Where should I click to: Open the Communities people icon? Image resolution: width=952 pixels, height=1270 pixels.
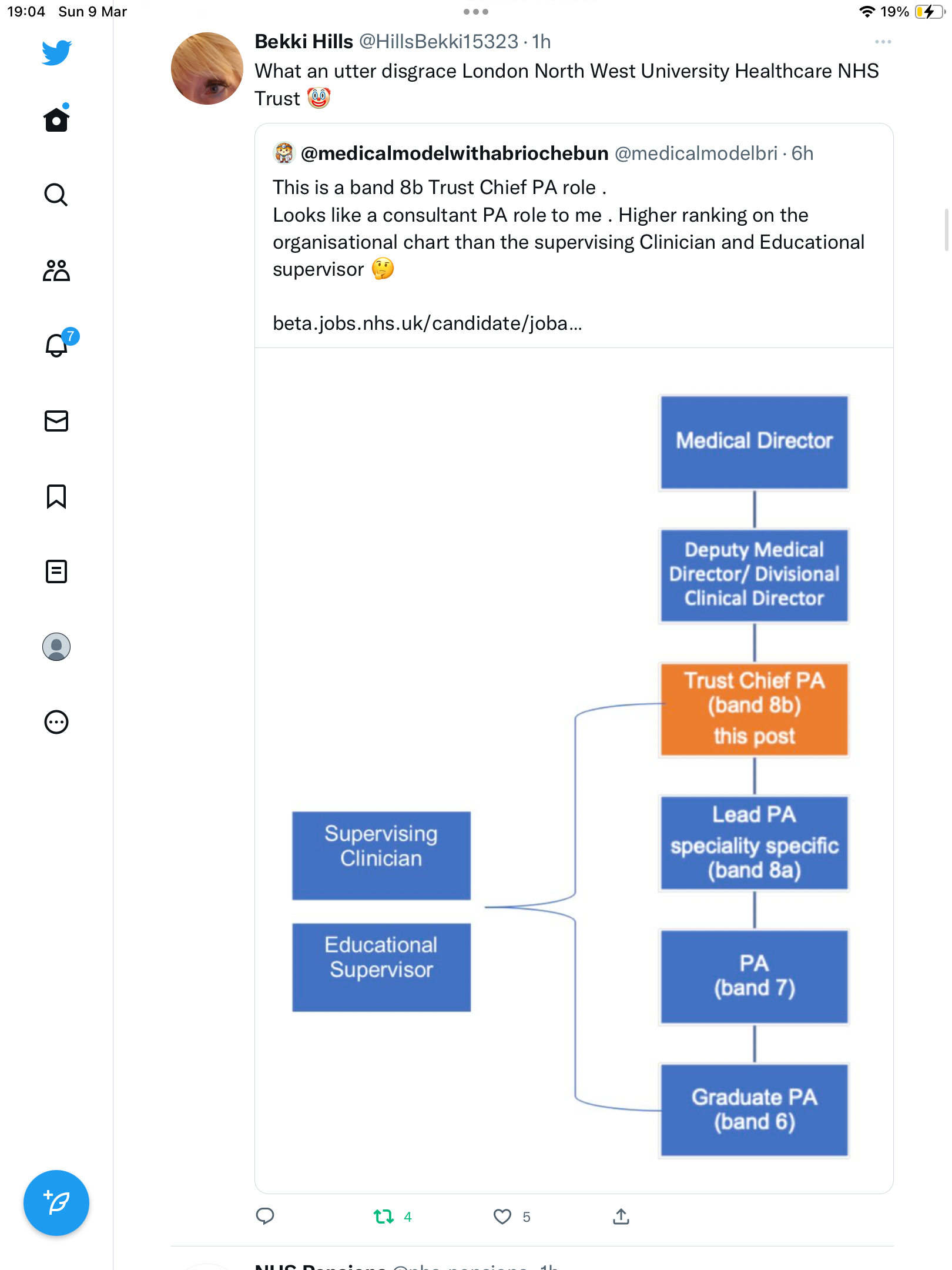pos(56,270)
